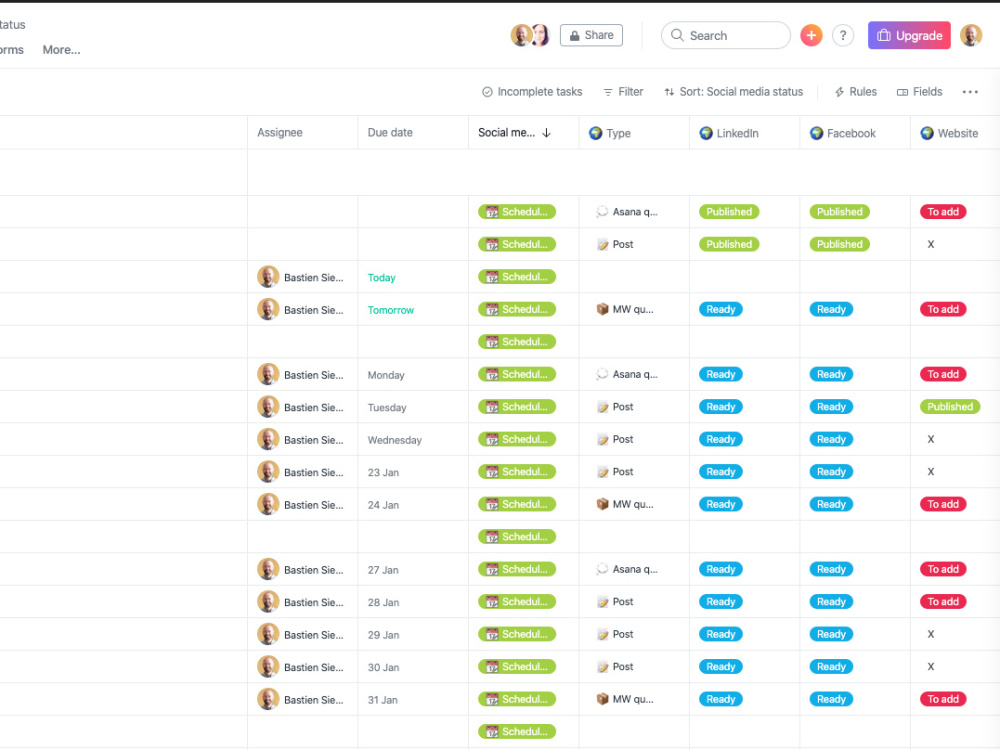Click the Social media status column header
The width and height of the screenshot is (1000, 750).
[524, 133]
